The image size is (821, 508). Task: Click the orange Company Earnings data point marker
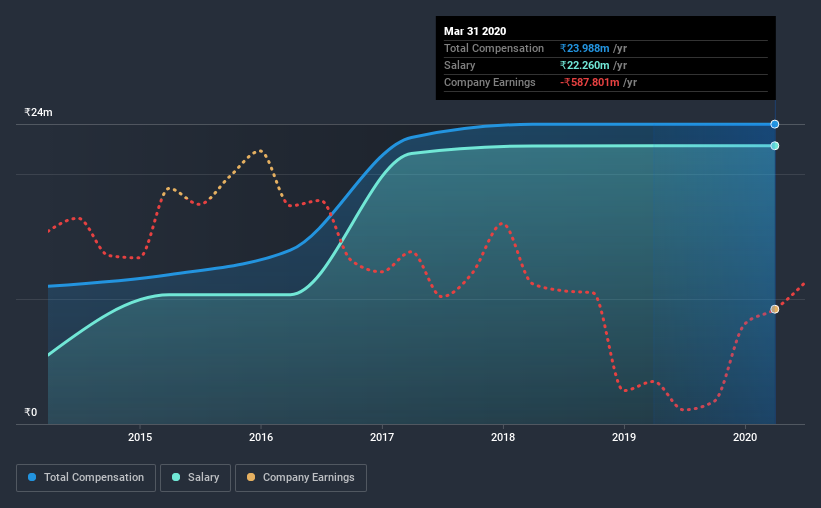(774, 310)
